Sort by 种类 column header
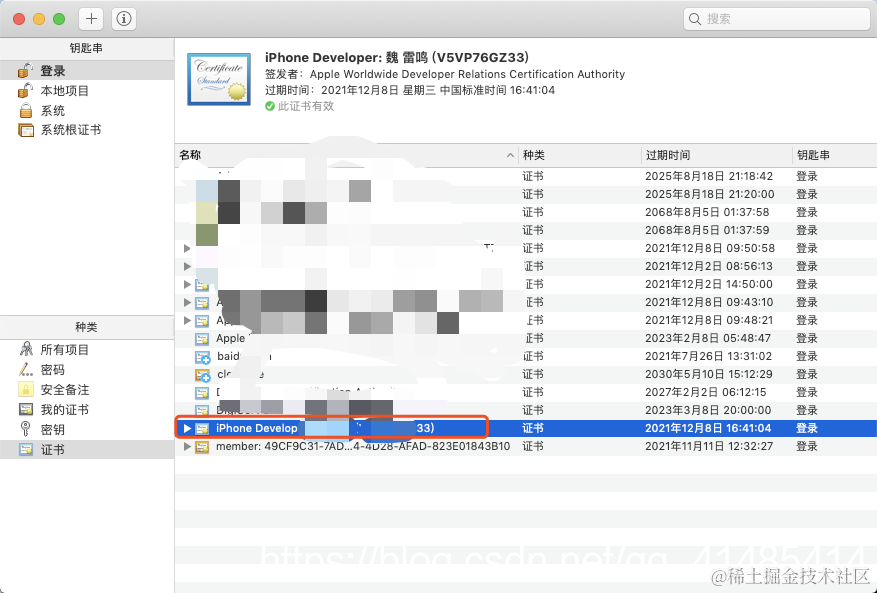The image size is (877, 593). click(x=579, y=155)
